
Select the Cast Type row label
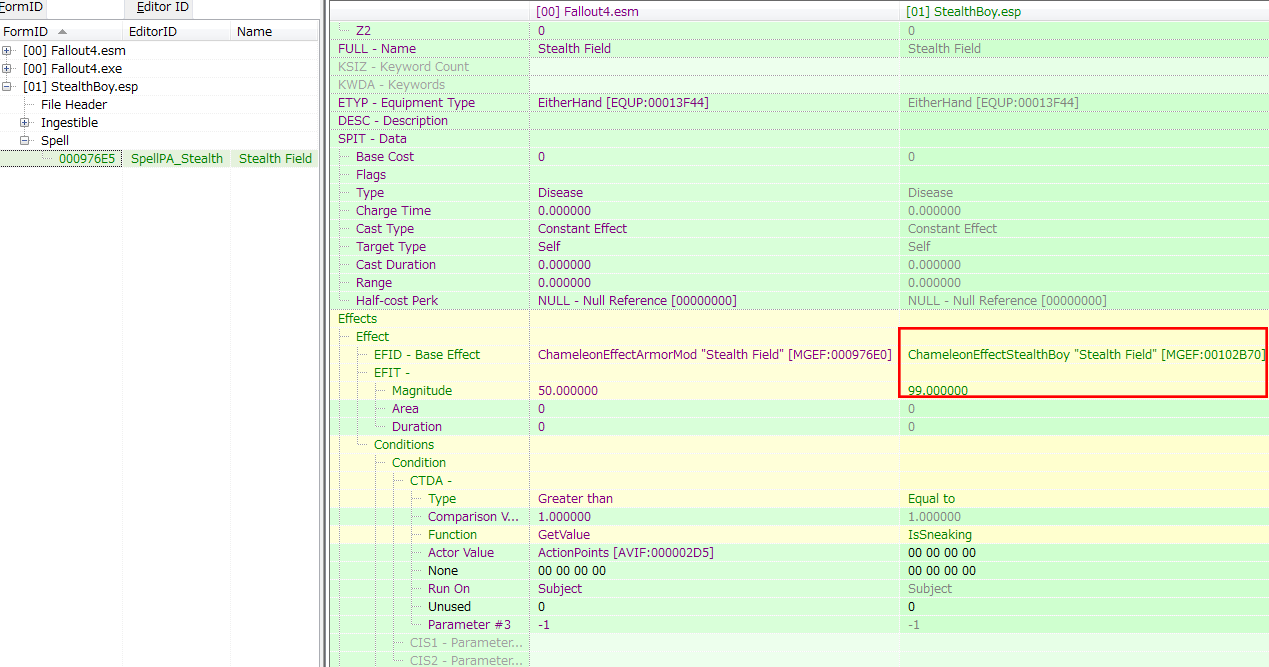386,228
